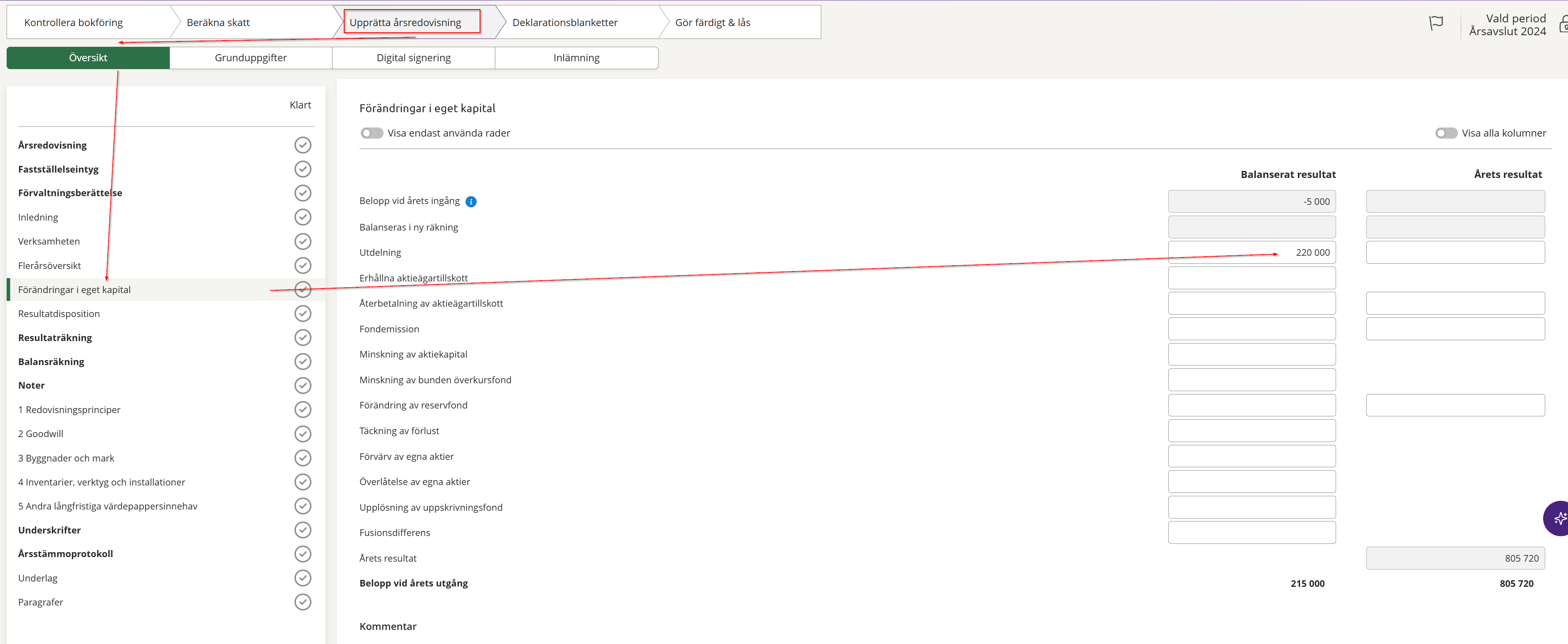Image resolution: width=1568 pixels, height=644 pixels.
Task: Click the checkmark icon for Underskrifter
Action: click(x=302, y=530)
